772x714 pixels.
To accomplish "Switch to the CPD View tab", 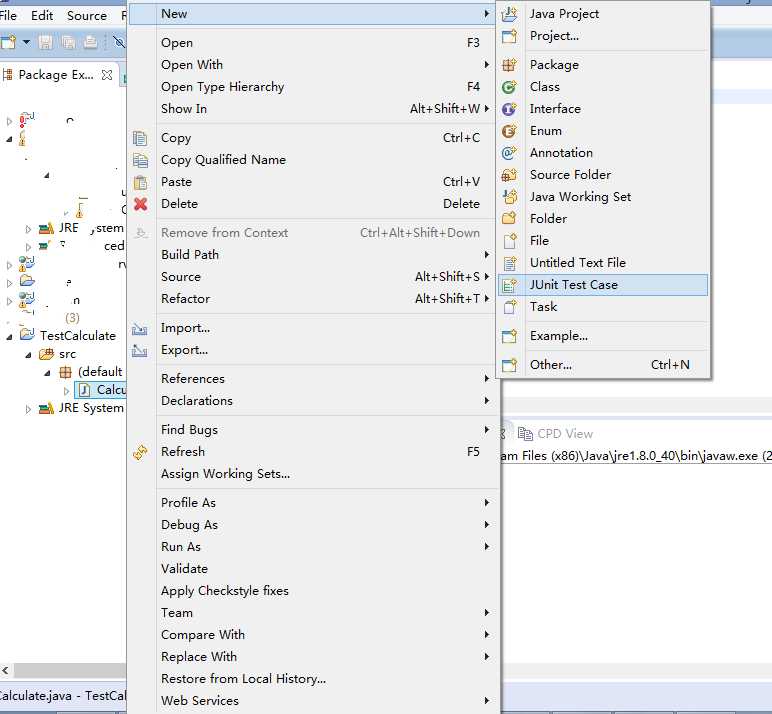I will pyautogui.click(x=555, y=434).
